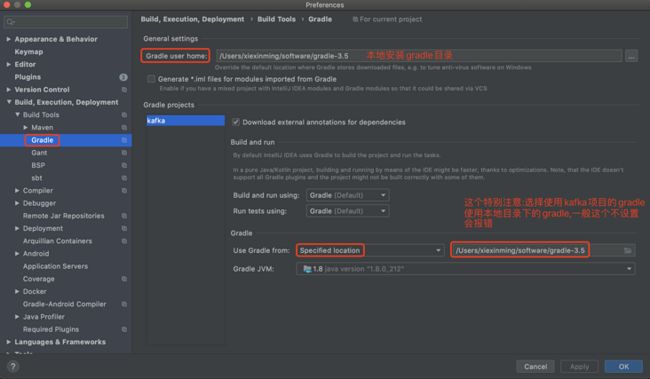Expand the Java Profiler node
The height and width of the screenshot is (379, 650).
17,316
